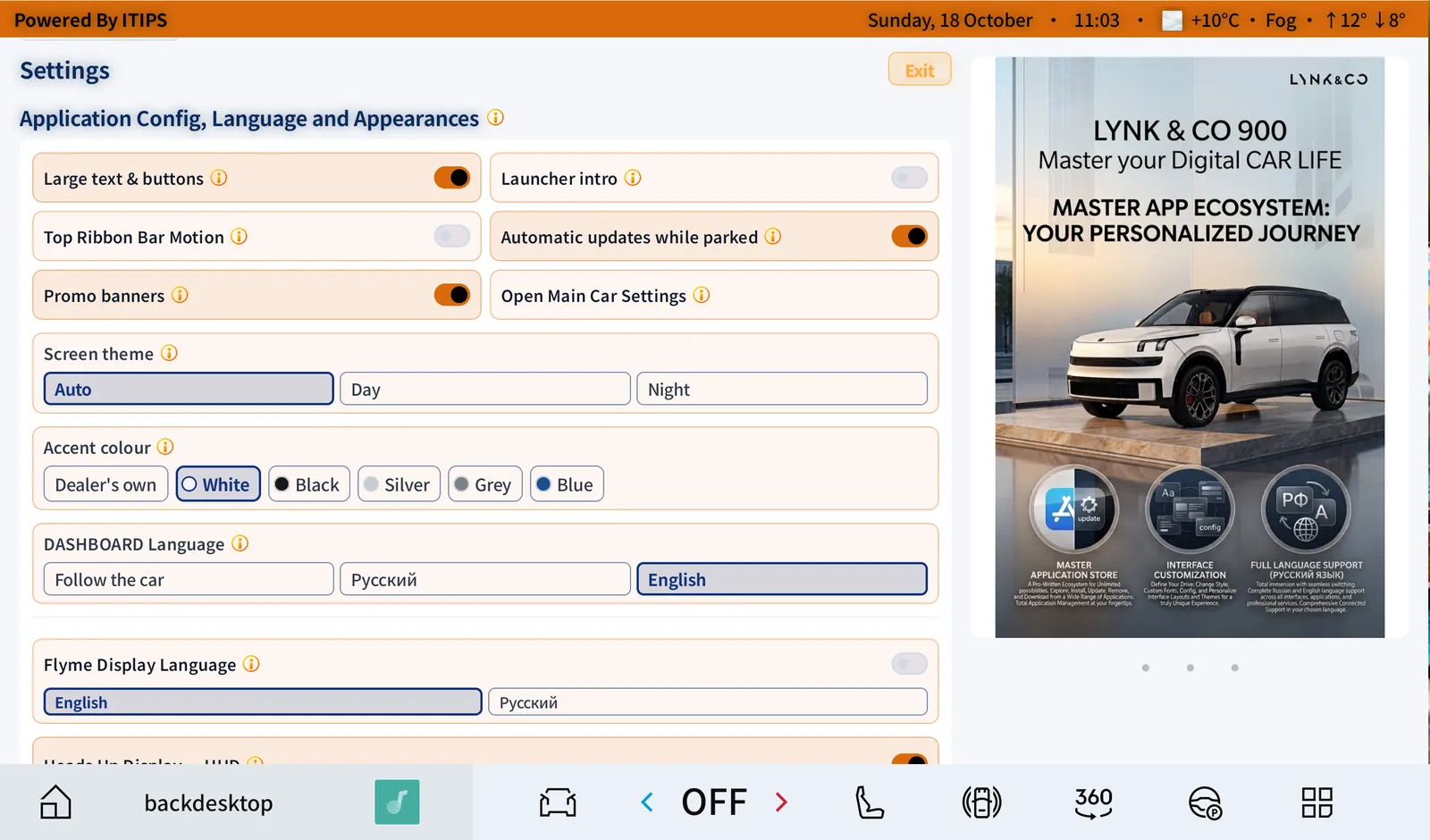Show info for Automatic updates while parked

[x=773, y=237]
